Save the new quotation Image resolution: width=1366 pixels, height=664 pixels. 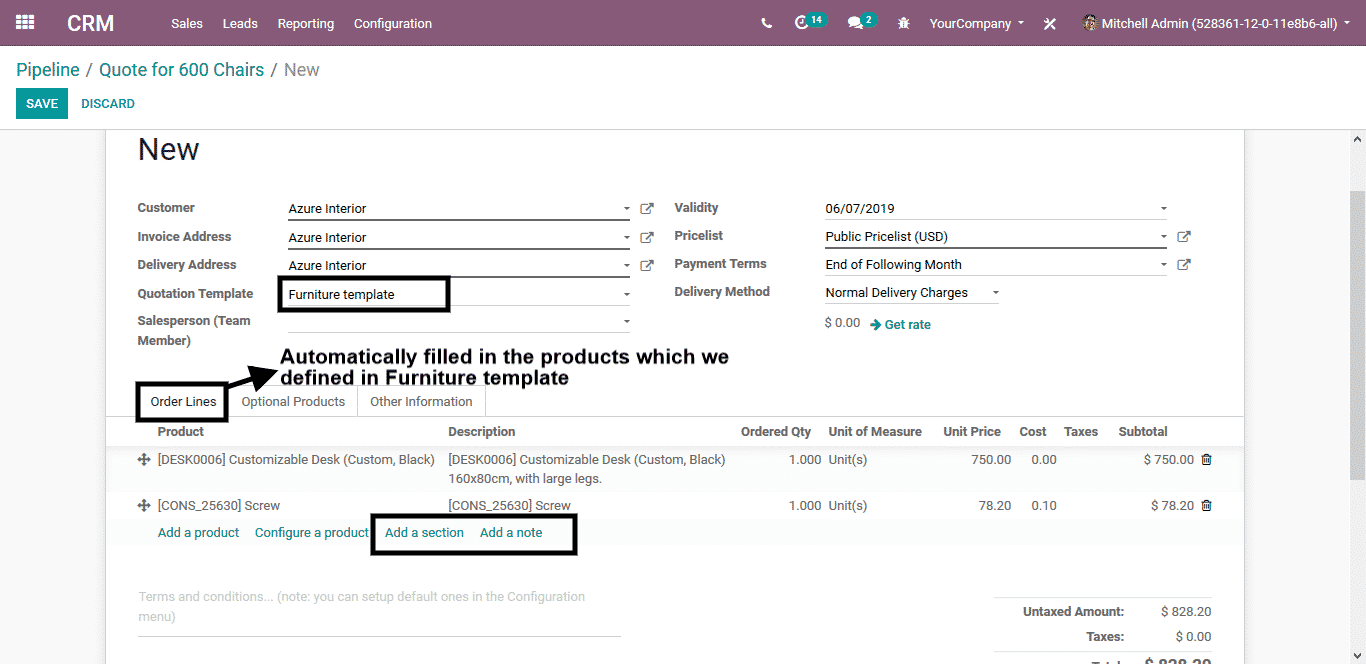[42, 104]
